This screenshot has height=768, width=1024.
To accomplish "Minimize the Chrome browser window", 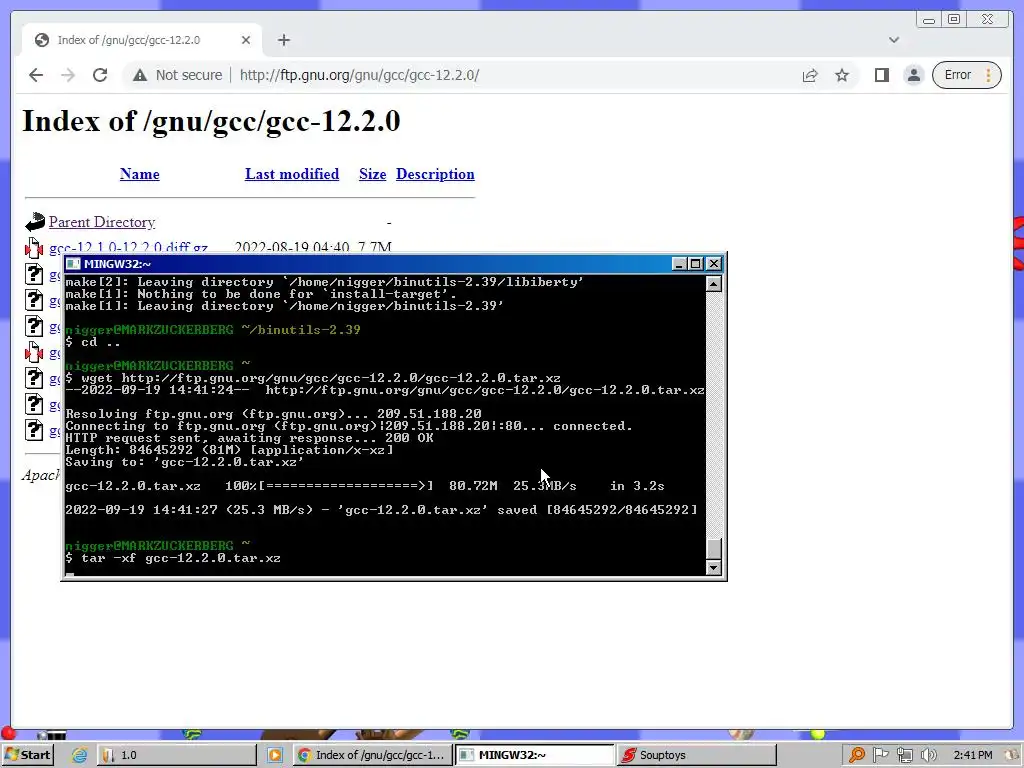I will point(929,20).
